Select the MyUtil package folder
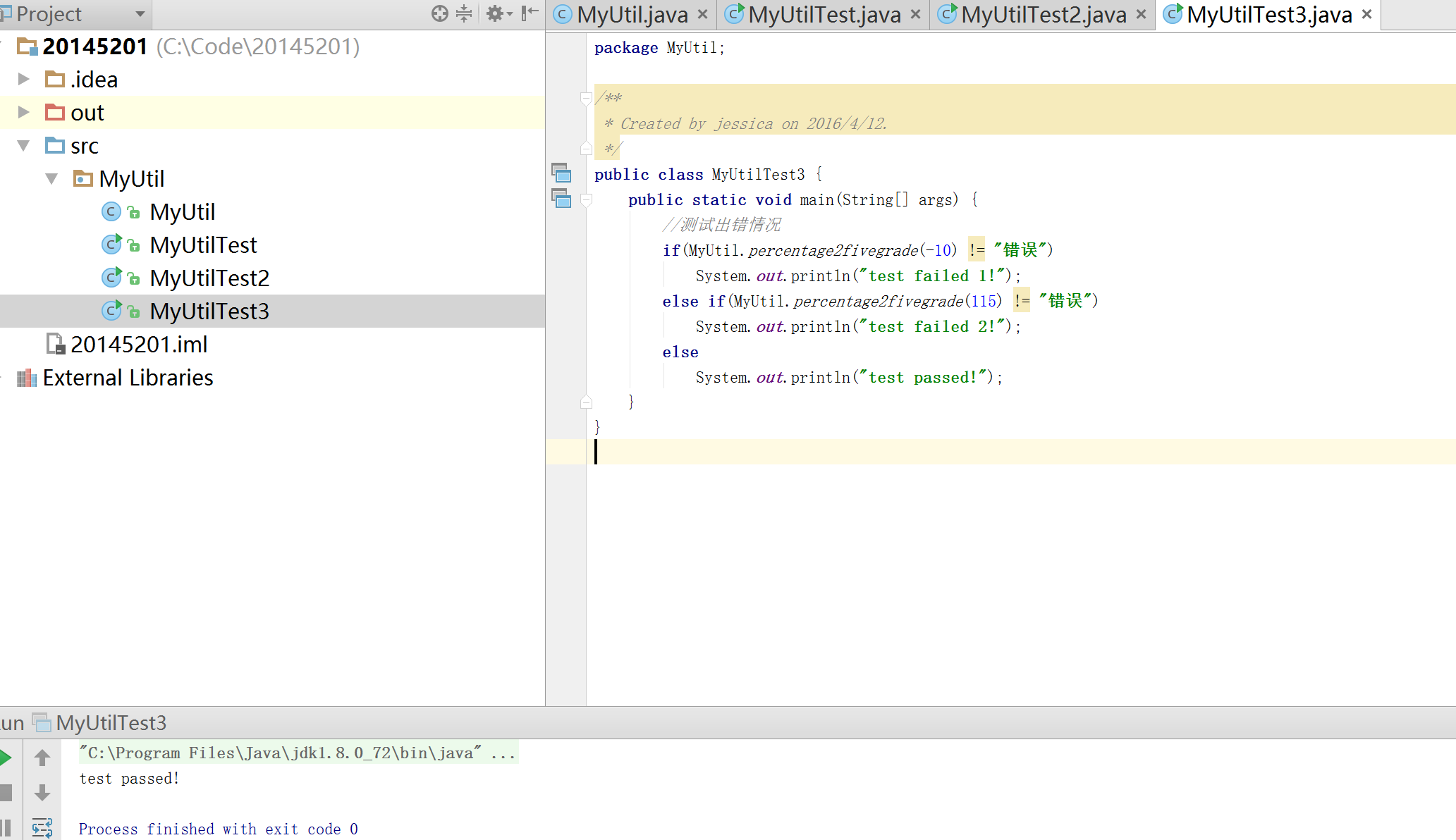Screen dimensions: 1456x840 131,178
